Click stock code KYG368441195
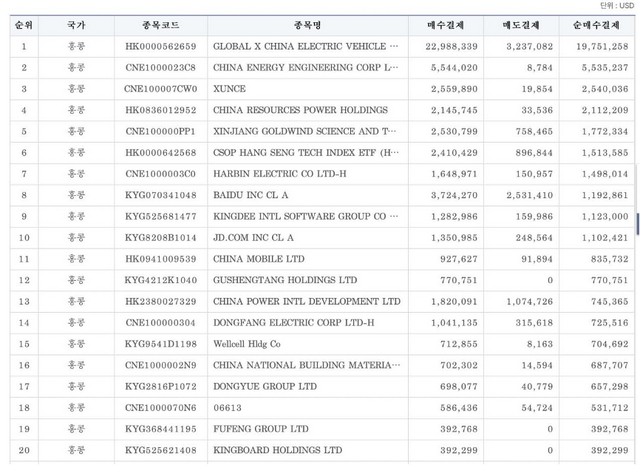The image size is (640, 465). pyautogui.click(x=161, y=429)
